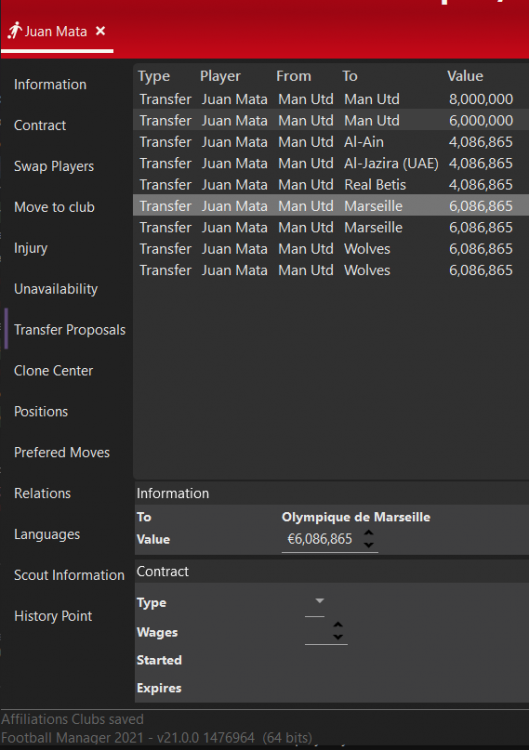
Task: Open the Relations section
Action: [x=42, y=493]
